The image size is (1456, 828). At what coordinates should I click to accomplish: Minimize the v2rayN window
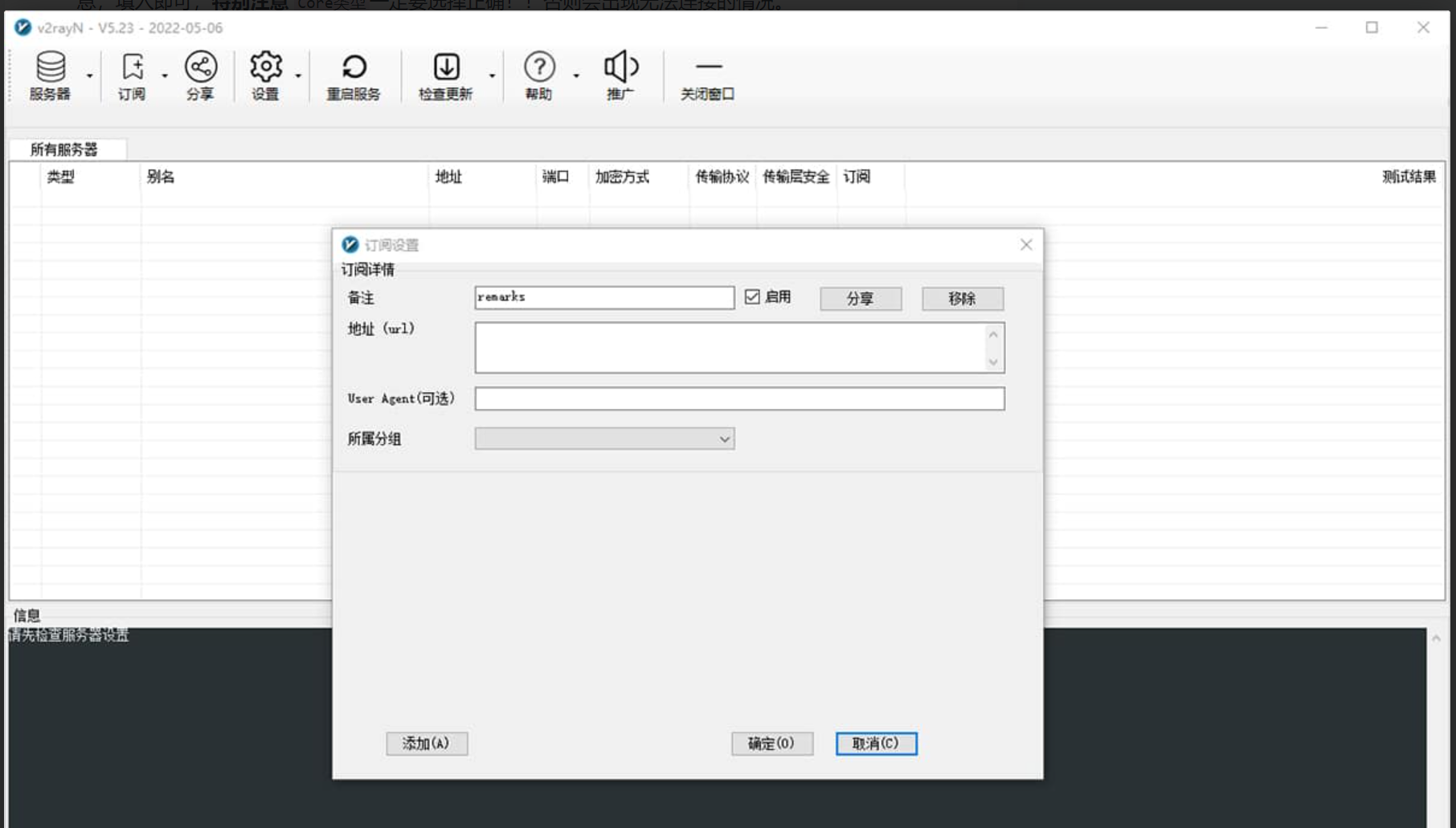tap(1321, 27)
